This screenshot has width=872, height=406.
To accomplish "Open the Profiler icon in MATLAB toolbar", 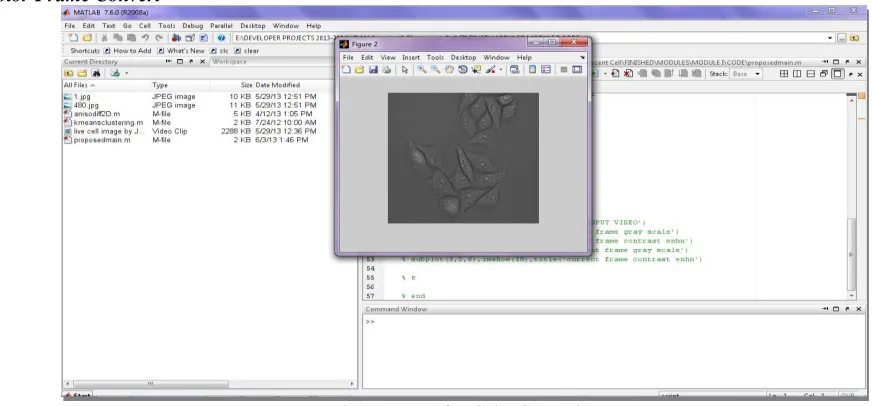I will point(204,38).
